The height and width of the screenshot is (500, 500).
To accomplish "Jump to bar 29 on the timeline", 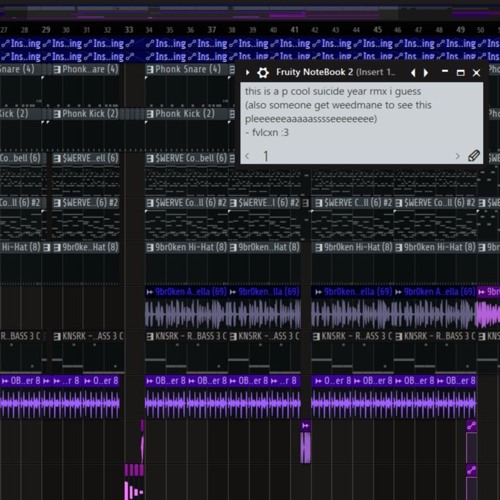I will [46, 30].
